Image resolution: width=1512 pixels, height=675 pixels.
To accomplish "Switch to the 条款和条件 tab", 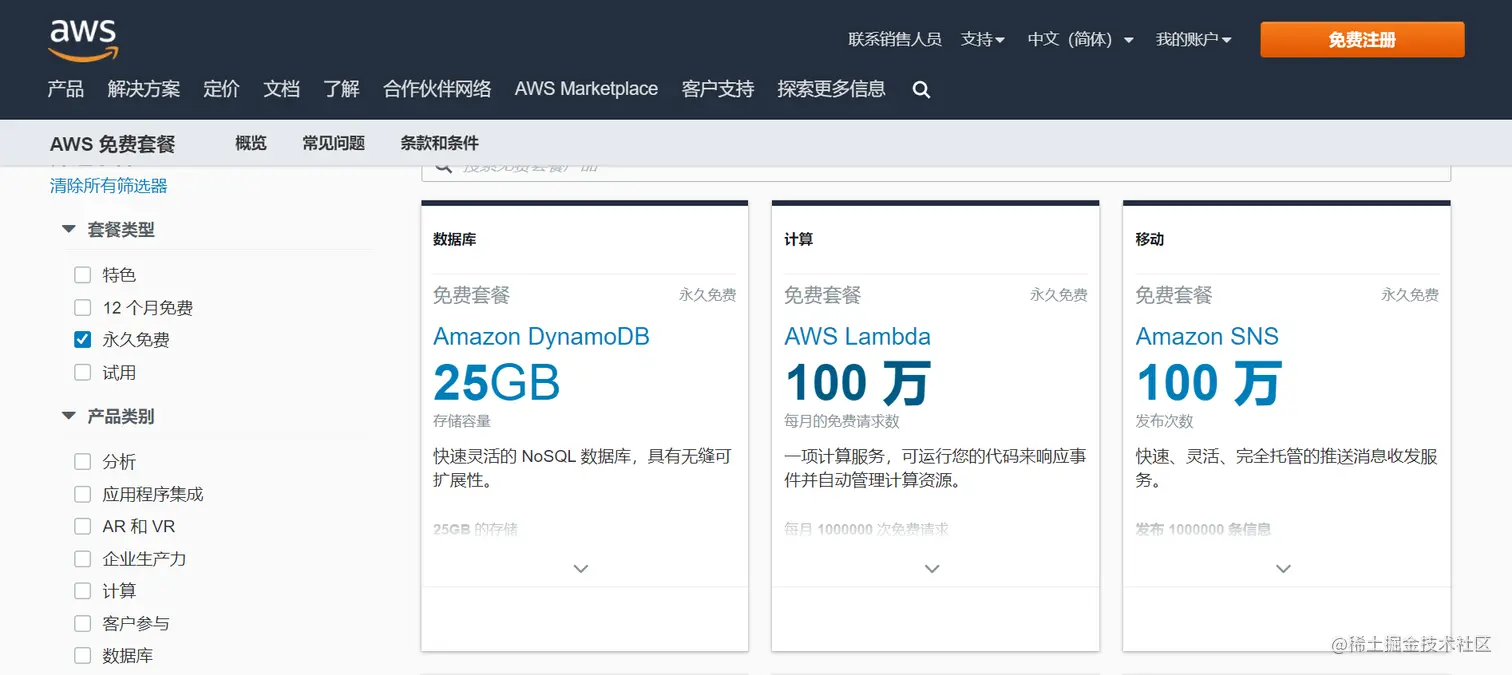I will (x=440, y=143).
